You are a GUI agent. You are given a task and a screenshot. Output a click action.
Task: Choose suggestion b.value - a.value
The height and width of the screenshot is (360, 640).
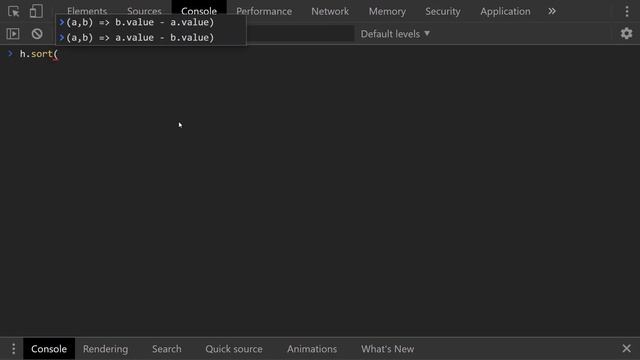tap(151, 22)
